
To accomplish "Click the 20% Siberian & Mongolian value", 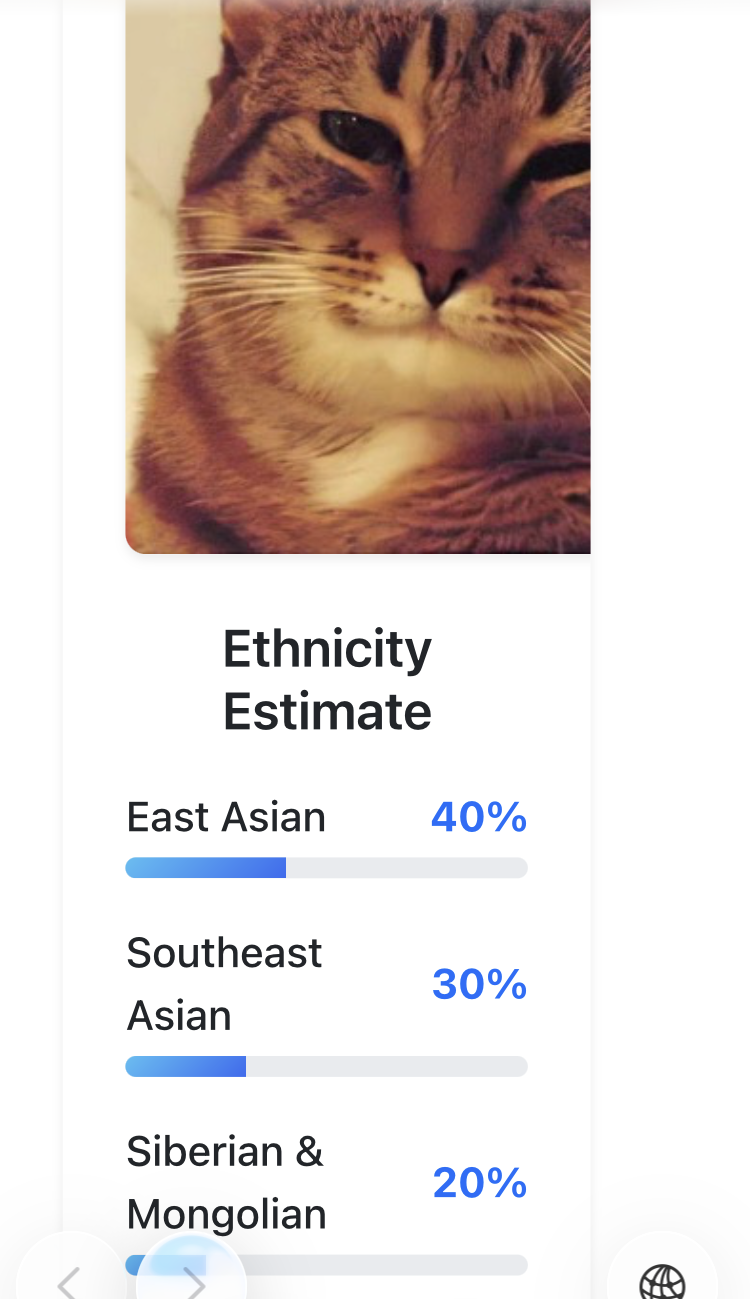I will pos(479,1183).
